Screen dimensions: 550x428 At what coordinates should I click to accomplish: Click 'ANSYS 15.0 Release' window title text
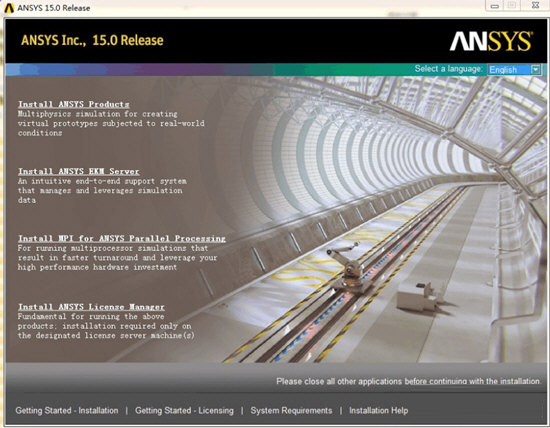coord(54,8)
